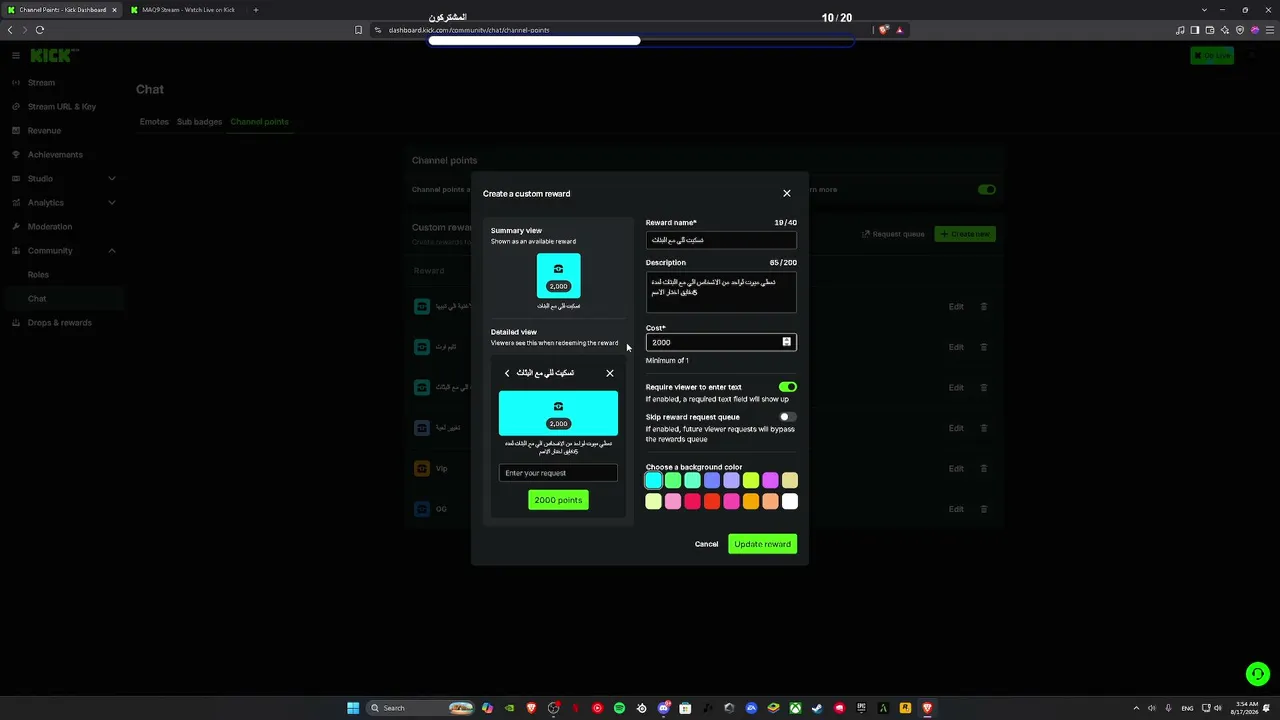This screenshot has height=720, width=1280.
Task: Open Stream URL & Key in the sidebar
Action: pyautogui.click(x=62, y=107)
